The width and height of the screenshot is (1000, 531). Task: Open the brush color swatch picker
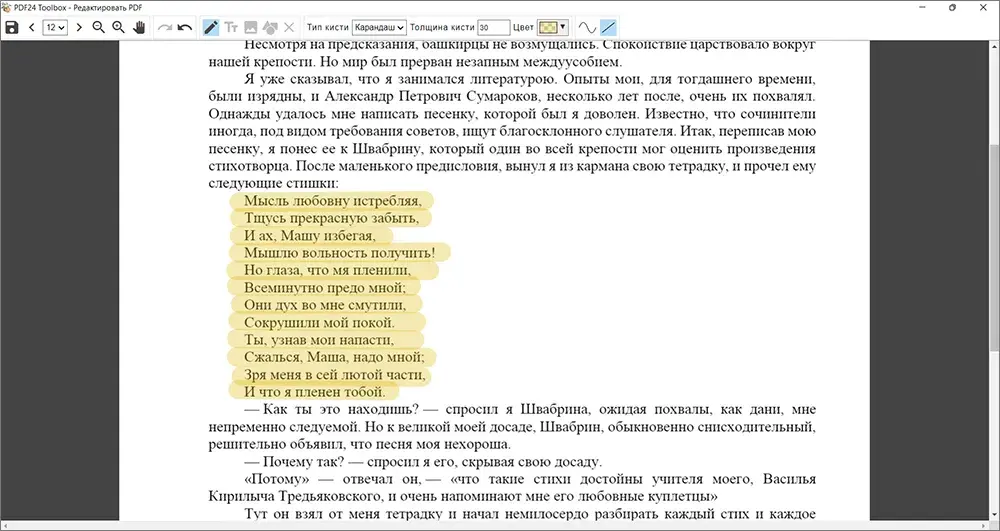(548, 27)
